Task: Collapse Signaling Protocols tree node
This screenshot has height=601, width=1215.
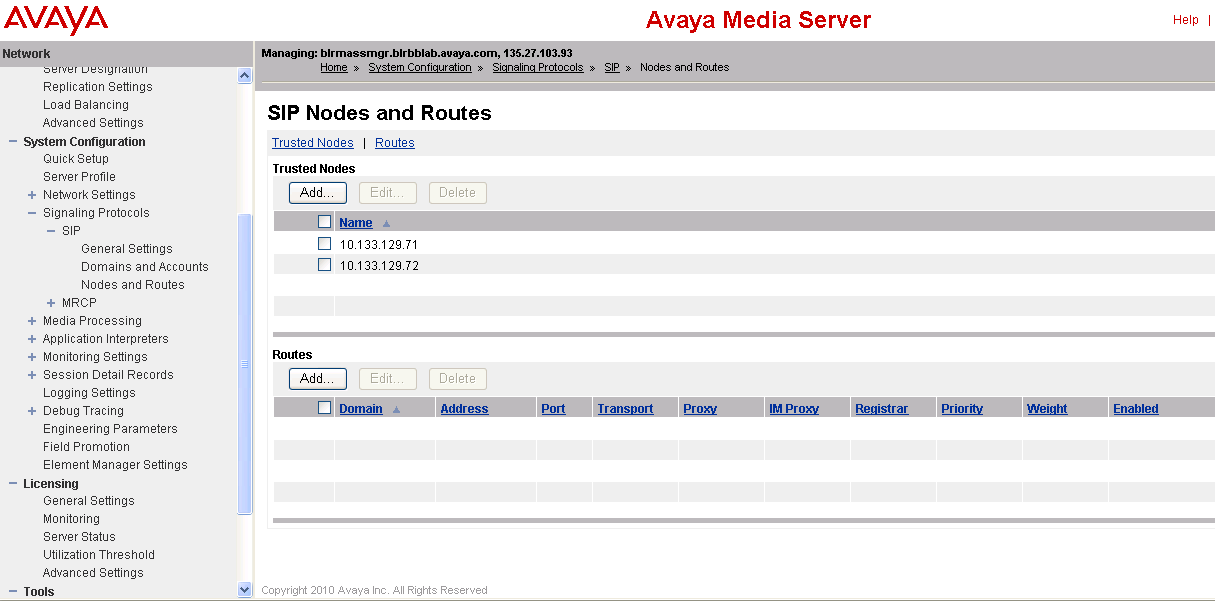Action: click(32, 213)
